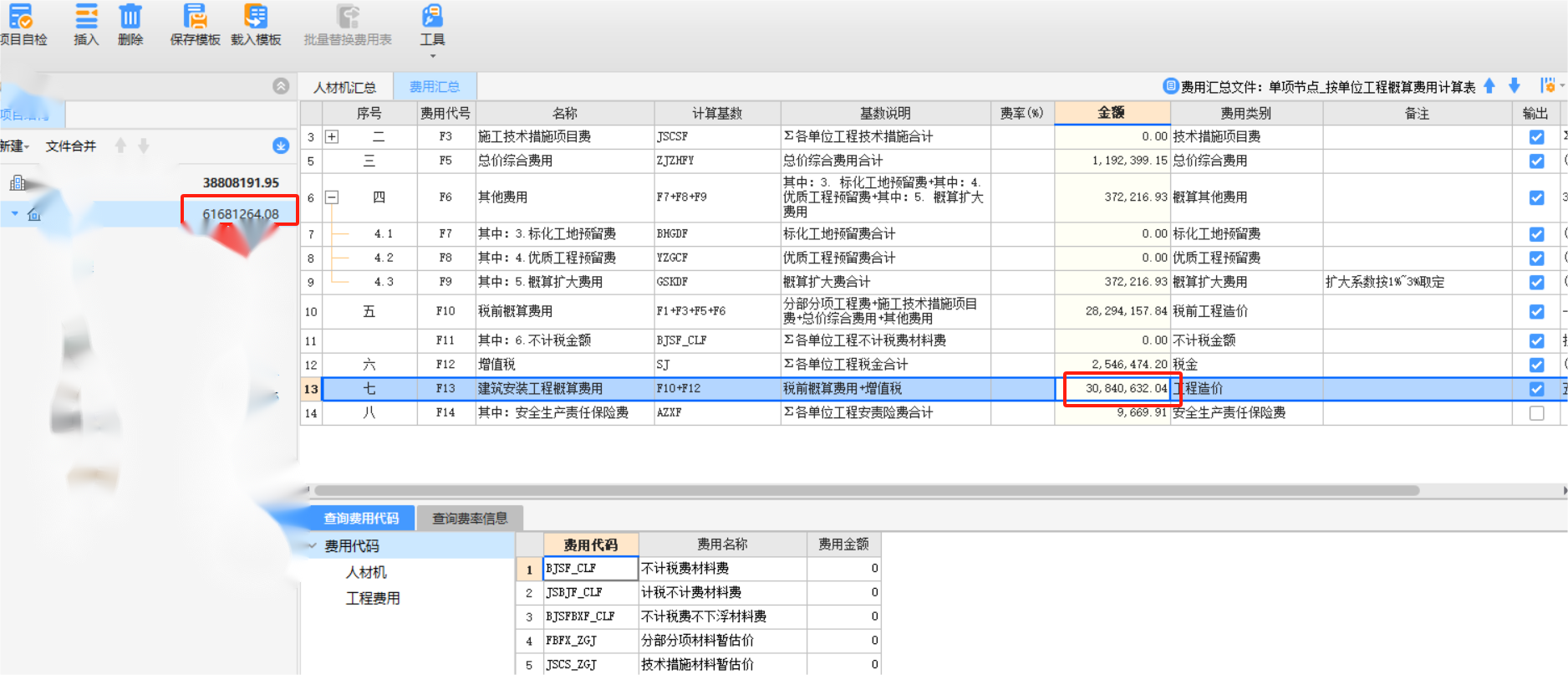Image resolution: width=1568 pixels, height=675 pixels.
Task: Select the FBFX_ZGJ code row
Action: (x=590, y=641)
